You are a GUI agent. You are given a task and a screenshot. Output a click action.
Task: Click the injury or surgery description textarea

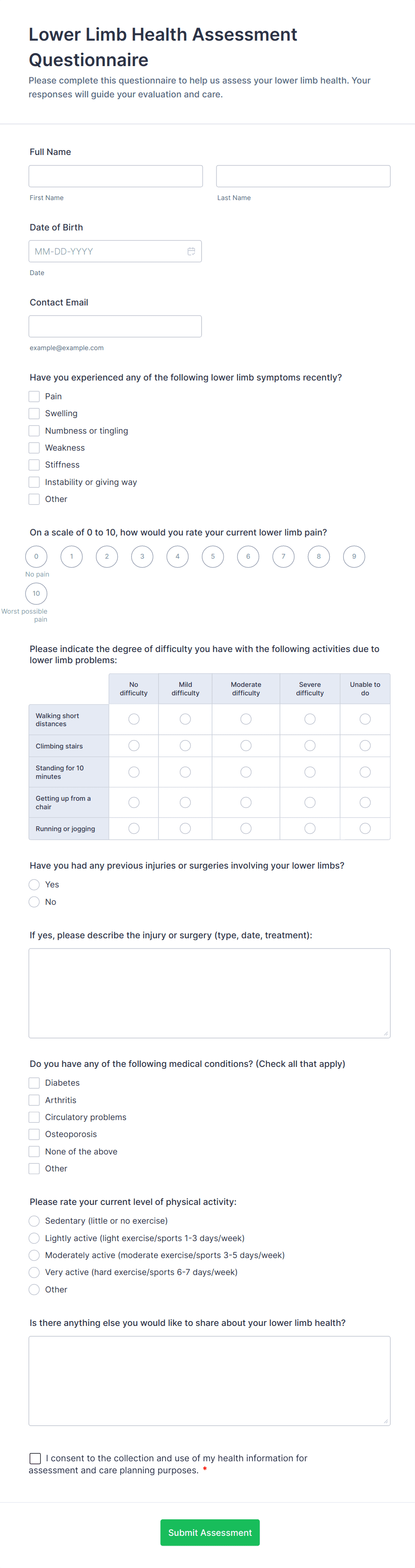[x=209, y=993]
